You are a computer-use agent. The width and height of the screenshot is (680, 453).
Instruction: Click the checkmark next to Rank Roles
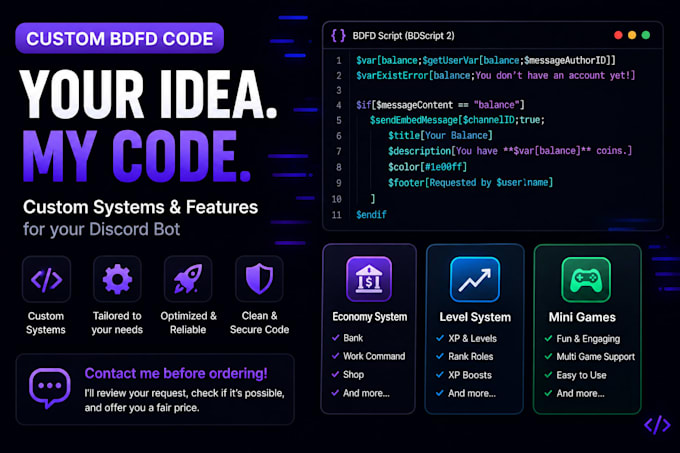[440, 356]
